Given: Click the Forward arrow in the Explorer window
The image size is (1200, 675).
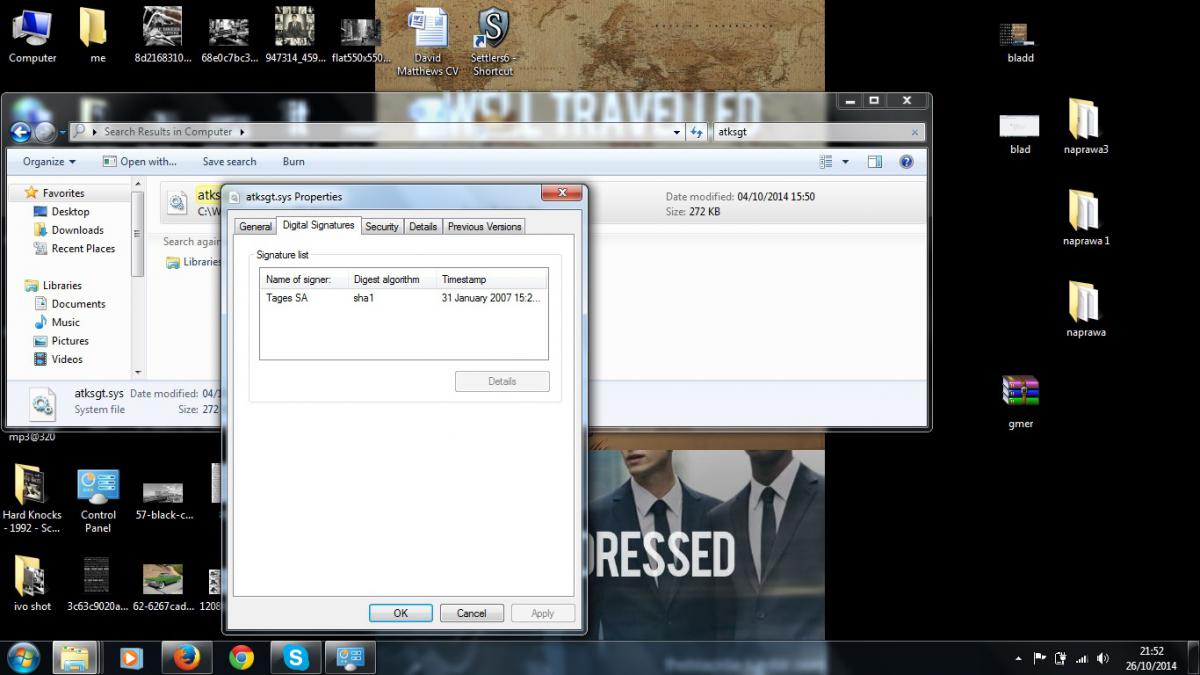Looking at the screenshot, I should [x=44, y=132].
